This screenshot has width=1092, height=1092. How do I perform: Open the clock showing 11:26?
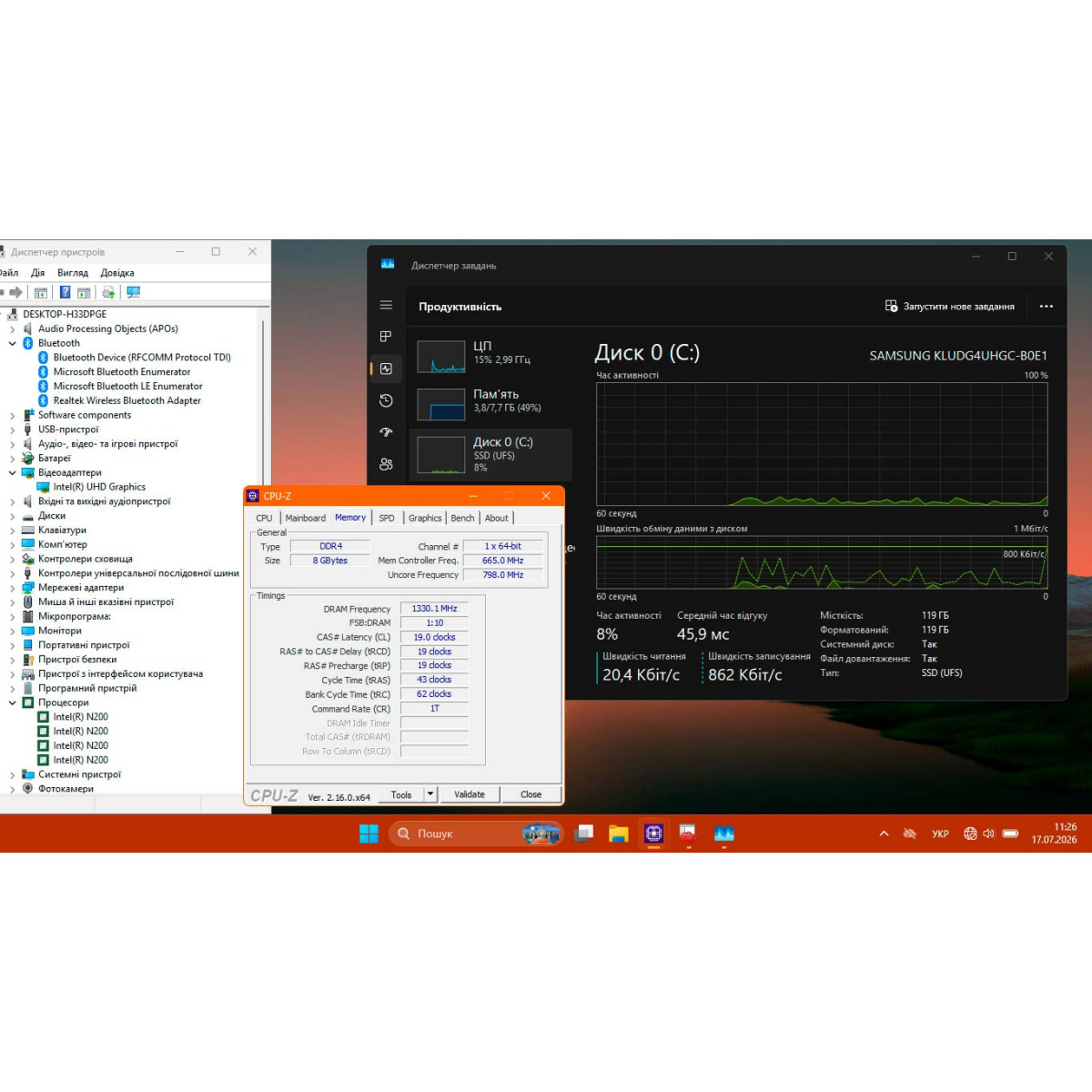tap(1054, 834)
